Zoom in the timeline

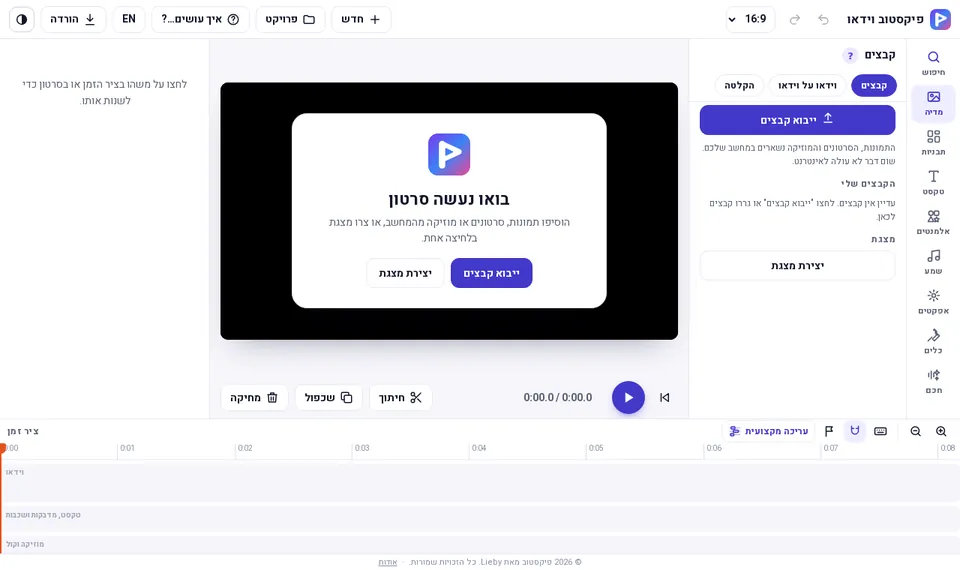pyautogui.click(x=941, y=431)
